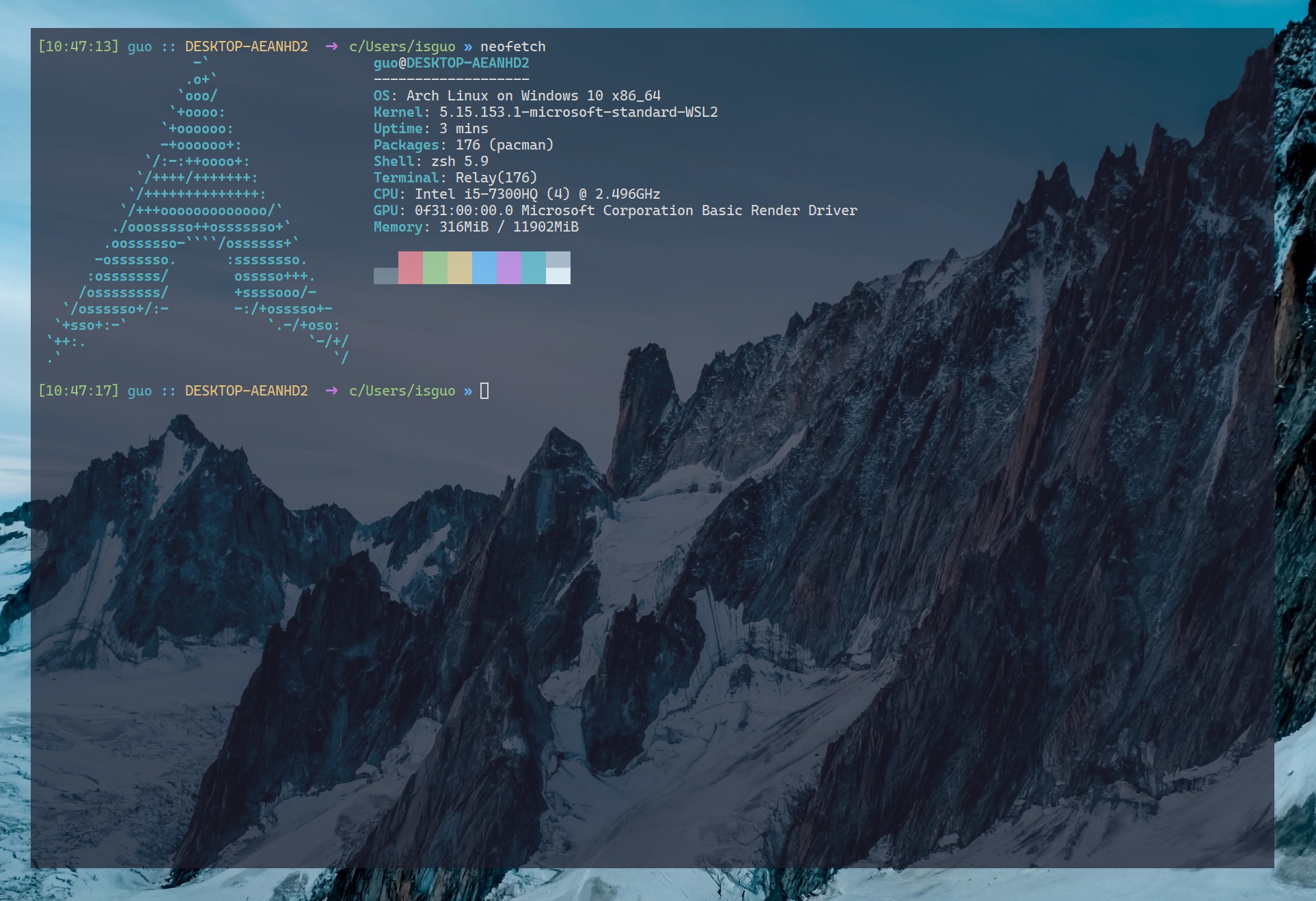Image resolution: width=1316 pixels, height=901 pixels.
Task: Click the typed 'neofetch' command text
Action: (512, 46)
